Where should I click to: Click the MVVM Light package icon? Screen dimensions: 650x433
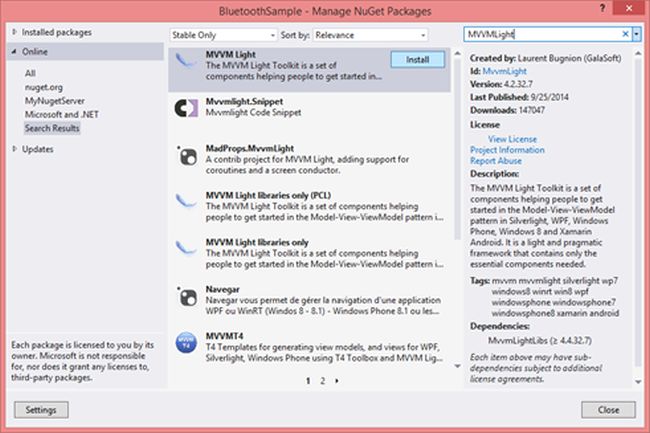[x=185, y=61]
